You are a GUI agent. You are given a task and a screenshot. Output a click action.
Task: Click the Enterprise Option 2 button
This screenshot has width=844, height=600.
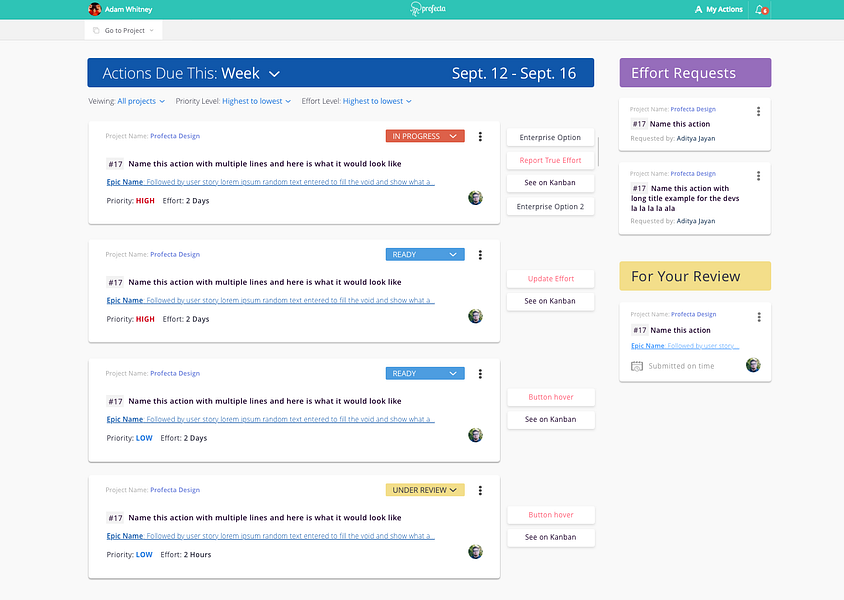click(x=550, y=207)
